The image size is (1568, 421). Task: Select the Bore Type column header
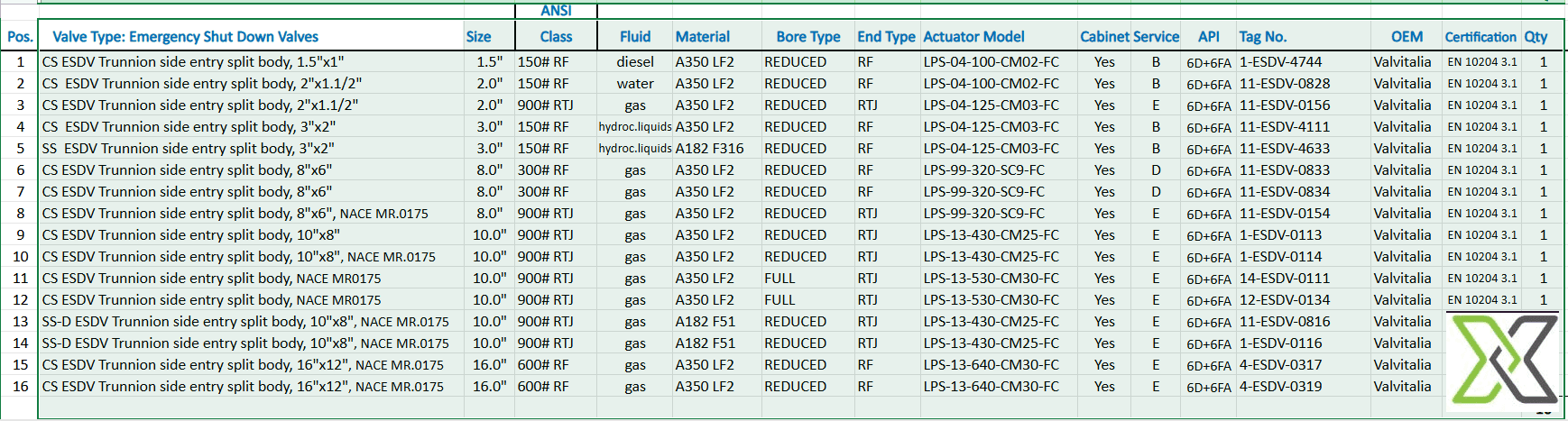point(807,37)
